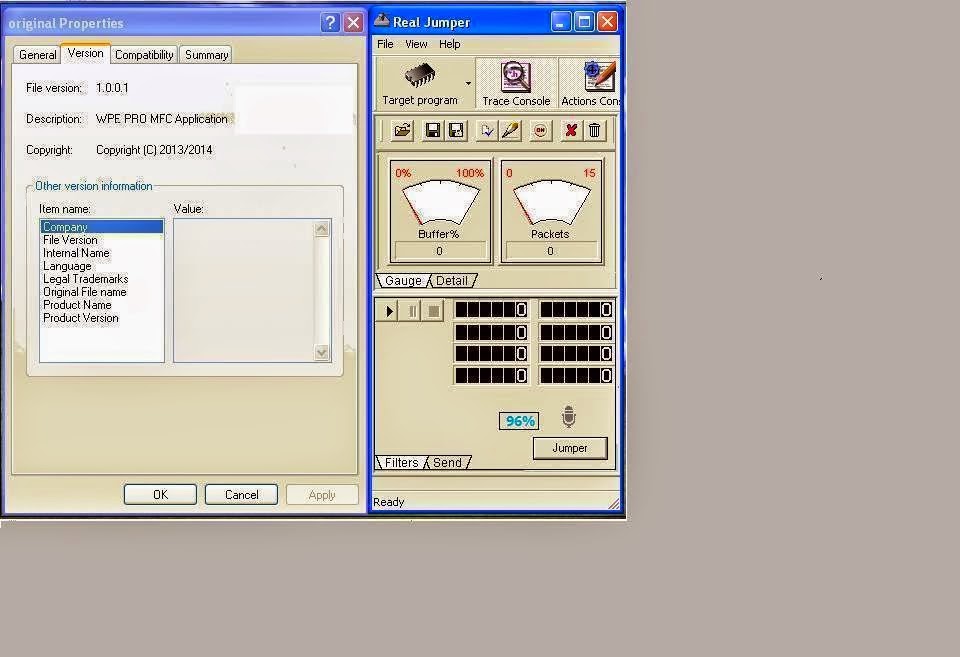This screenshot has width=960, height=657.
Task: Click the Properties dialog help question icon
Action: [331, 23]
